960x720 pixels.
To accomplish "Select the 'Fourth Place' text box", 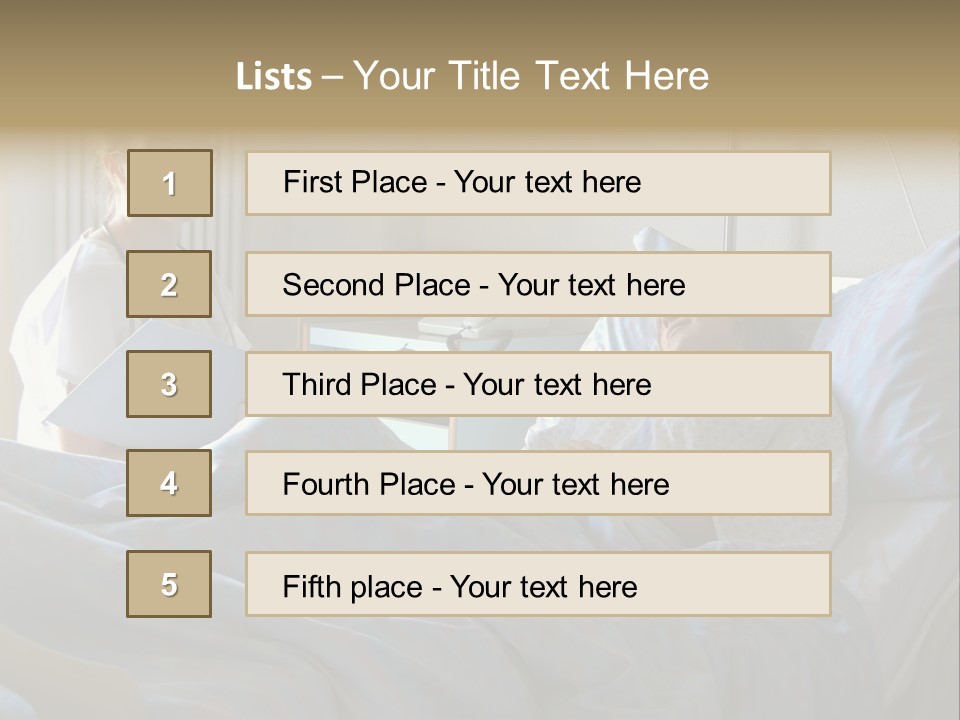I will point(538,483).
